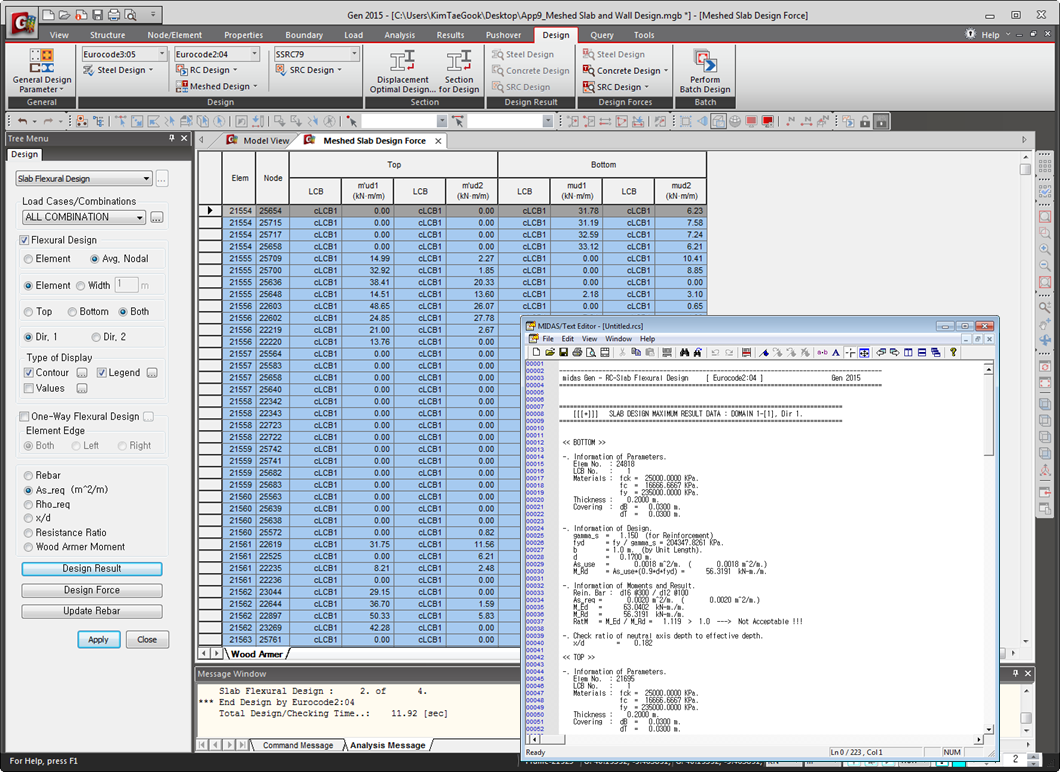This screenshot has height=772, width=1060.
Task: Click Save icon in quick access toolbar
Action: [97, 14]
